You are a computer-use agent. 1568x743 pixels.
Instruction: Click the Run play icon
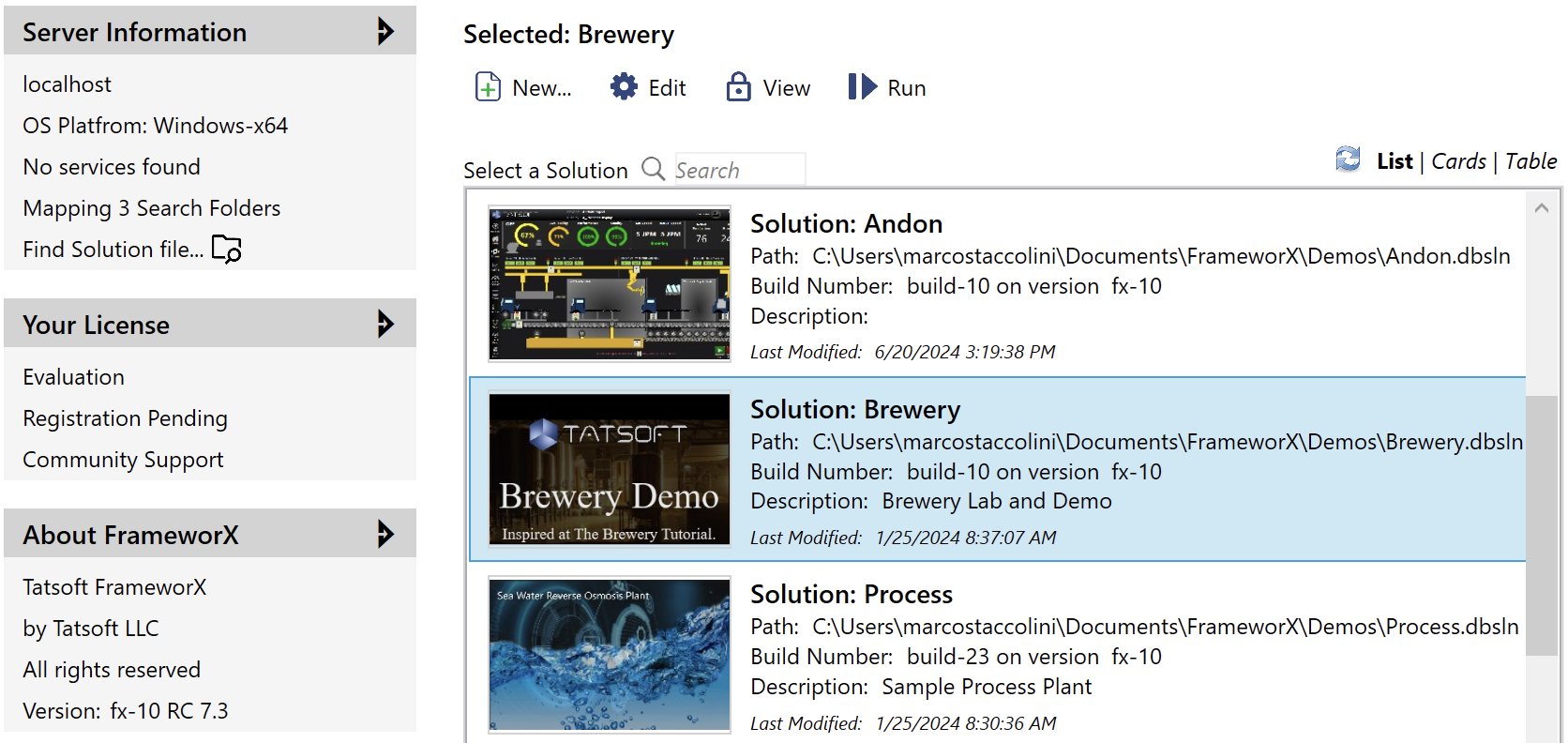(x=863, y=87)
